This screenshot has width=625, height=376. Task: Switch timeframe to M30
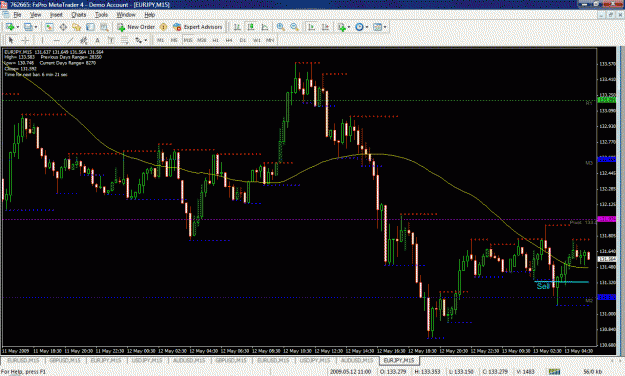click(202, 40)
